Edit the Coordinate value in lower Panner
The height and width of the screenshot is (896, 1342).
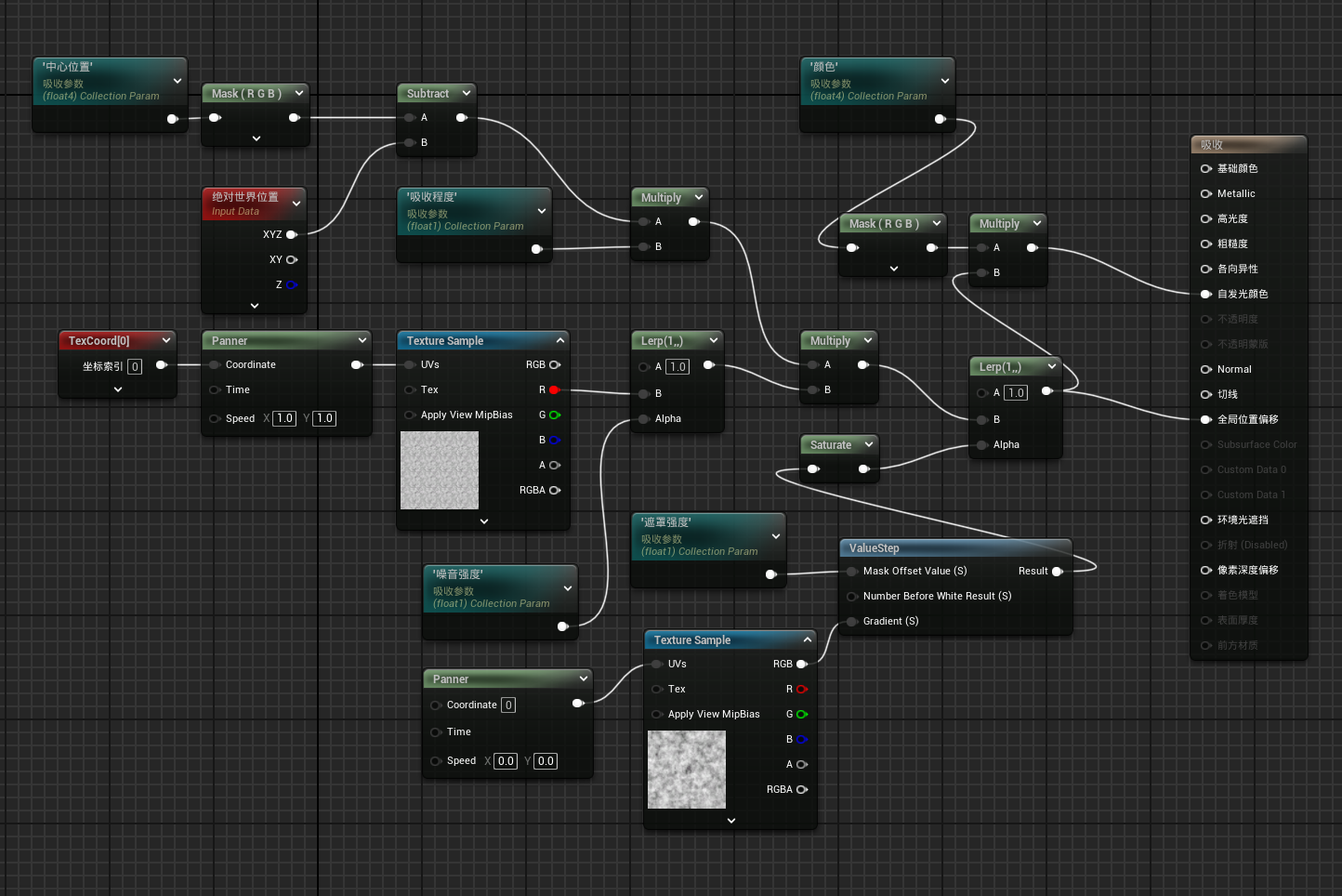pyautogui.click(x=508, y=705)
